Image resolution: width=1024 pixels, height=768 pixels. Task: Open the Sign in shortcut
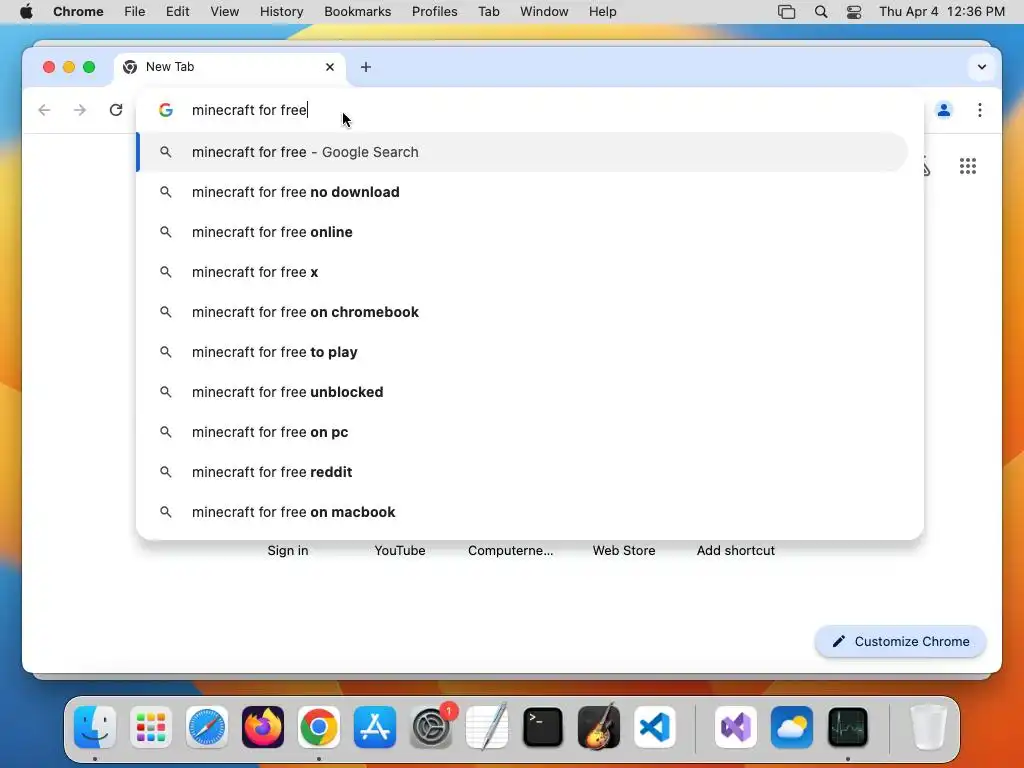(x=288, y=551)
